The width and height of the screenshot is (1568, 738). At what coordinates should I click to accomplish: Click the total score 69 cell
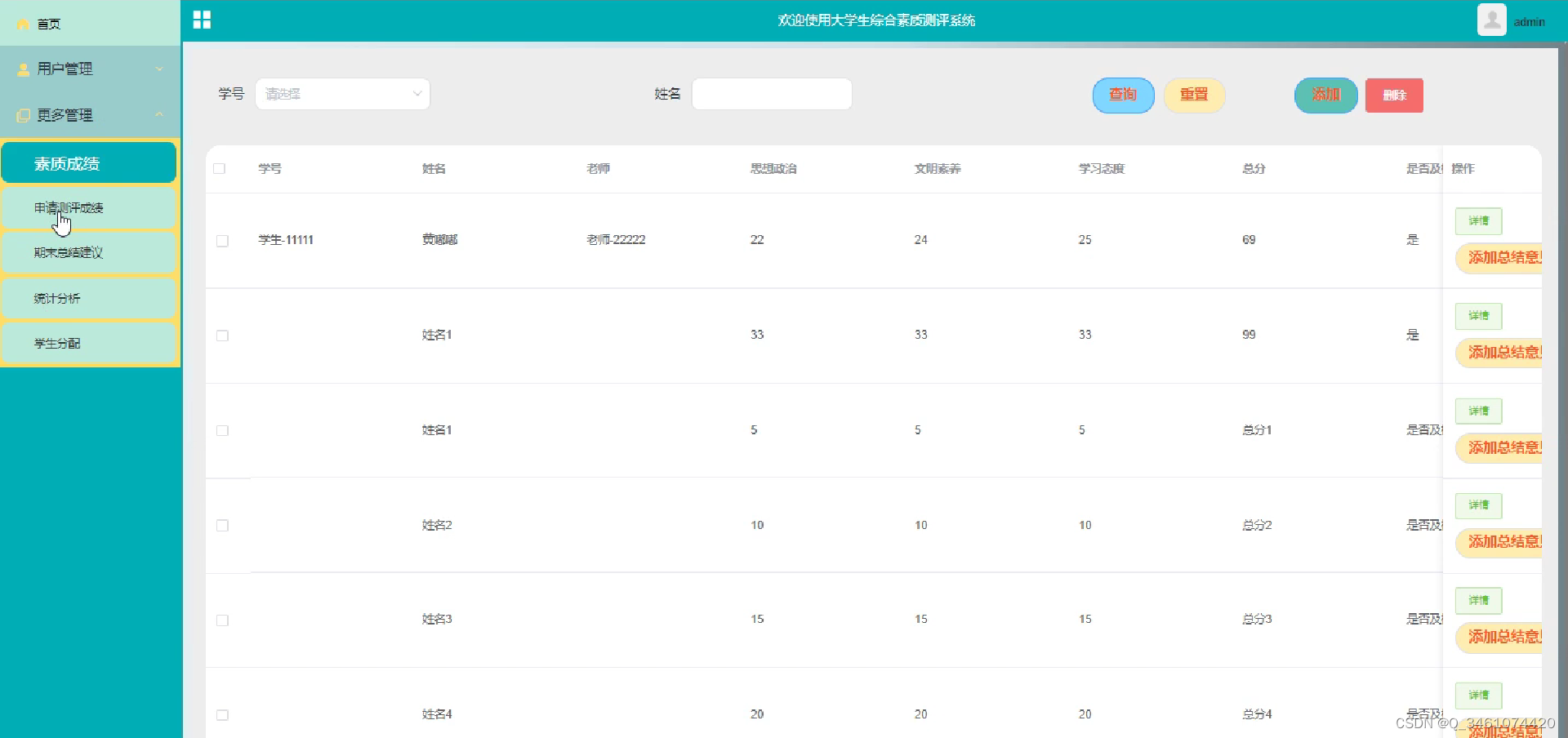click(1249, 240)
